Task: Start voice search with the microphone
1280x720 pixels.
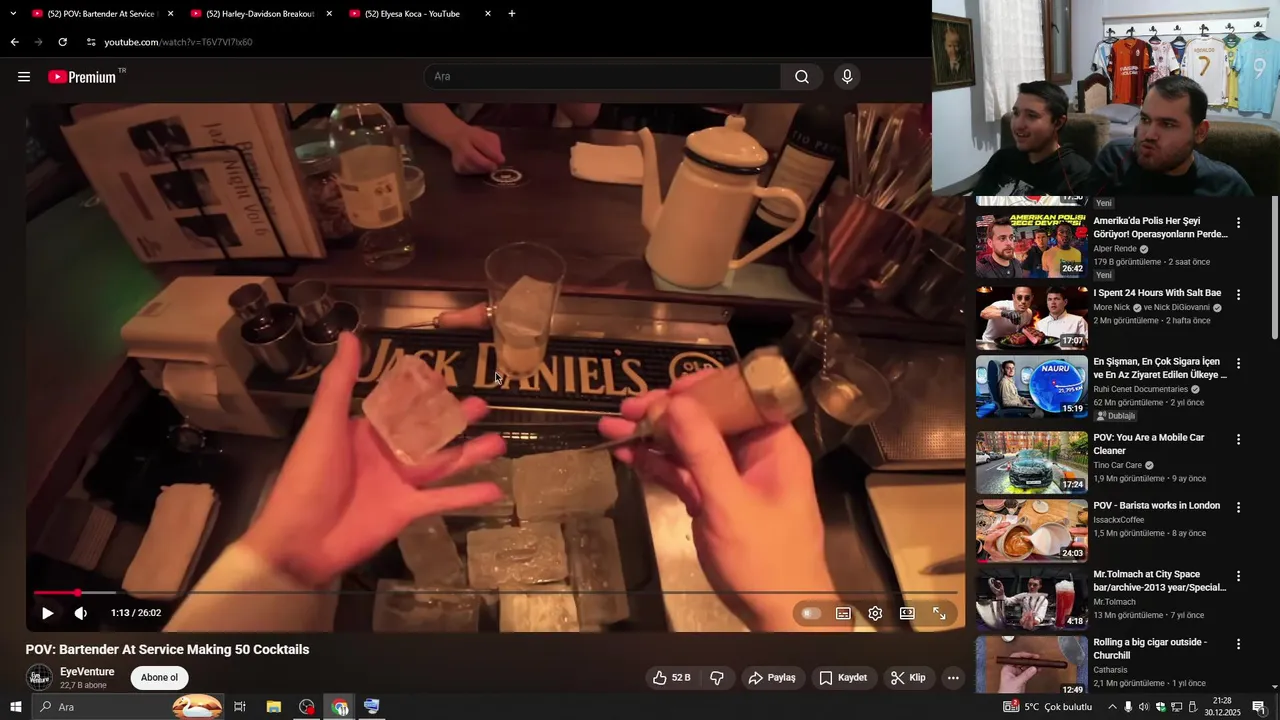Action: (847, 77)
